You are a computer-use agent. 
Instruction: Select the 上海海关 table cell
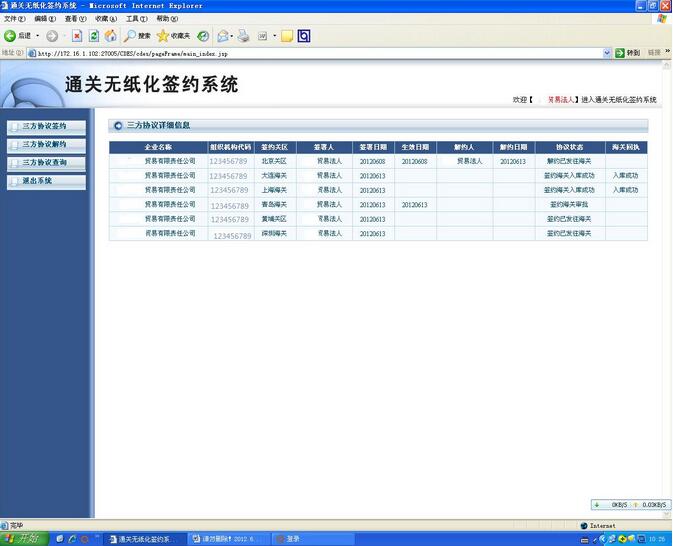[x=275, y=190]
